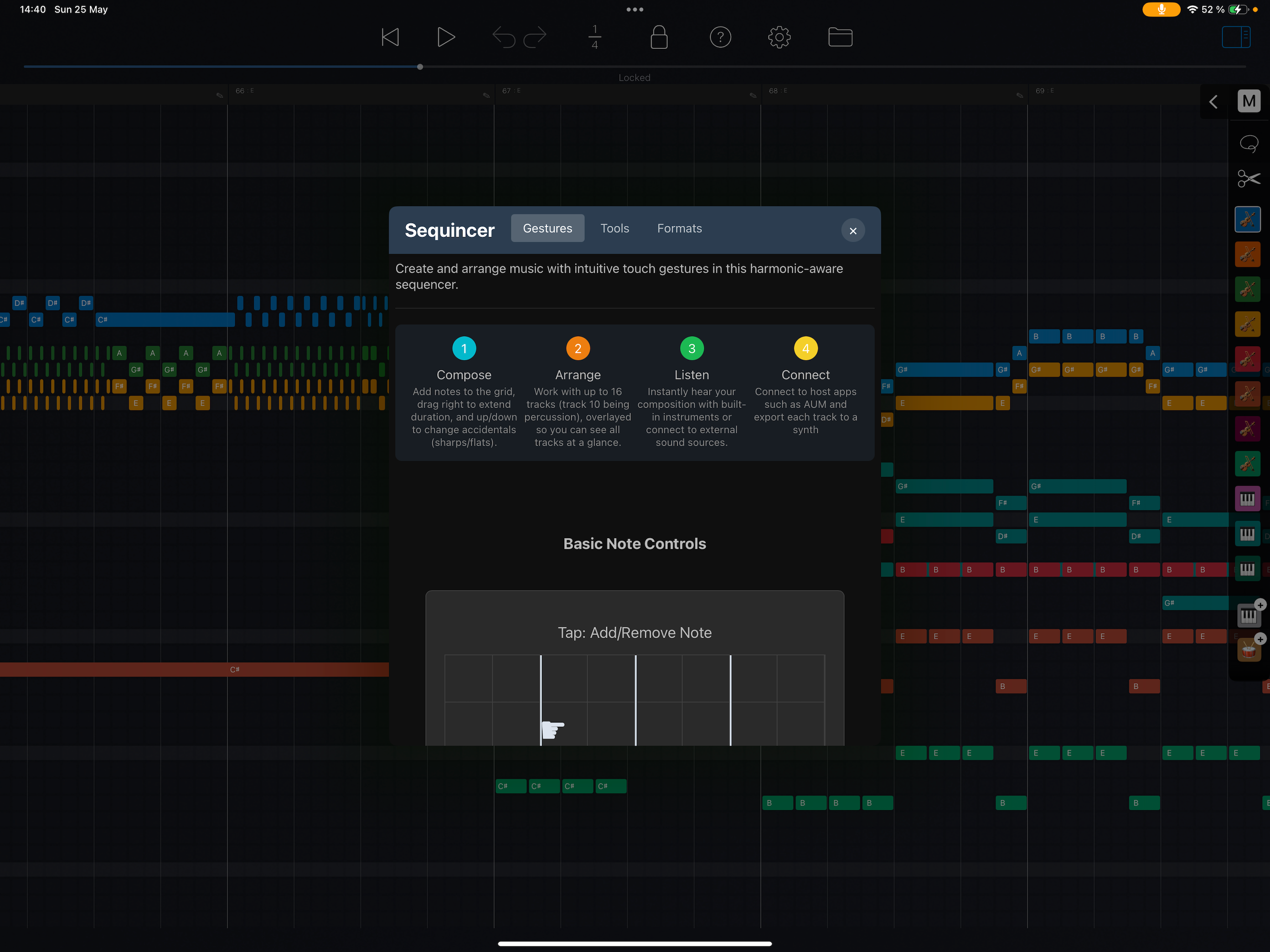Open the project folder browser
The width and height of the screenshot is (1270, 952).
coord(840,38)
